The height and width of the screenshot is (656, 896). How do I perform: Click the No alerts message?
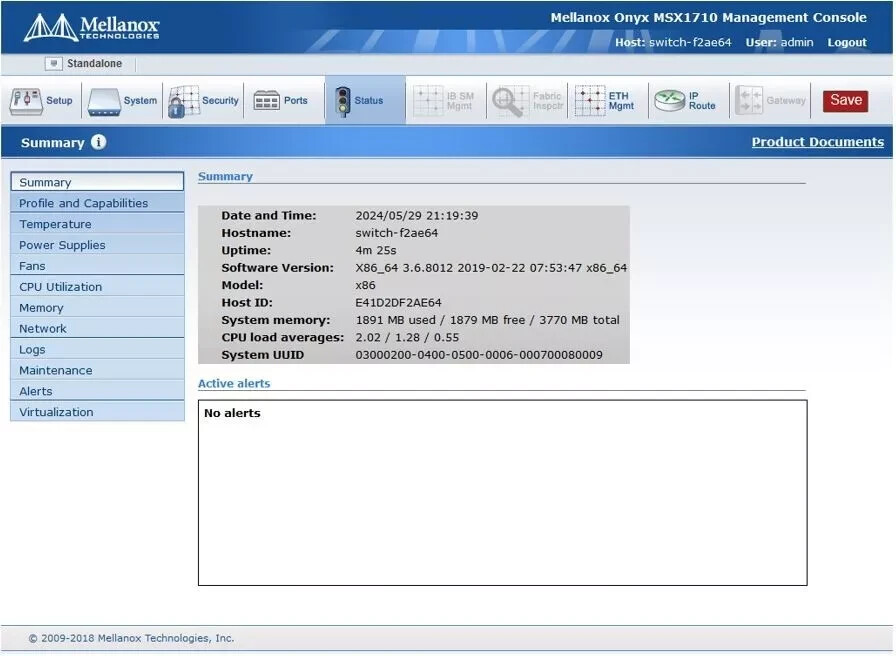pos(232,413)
